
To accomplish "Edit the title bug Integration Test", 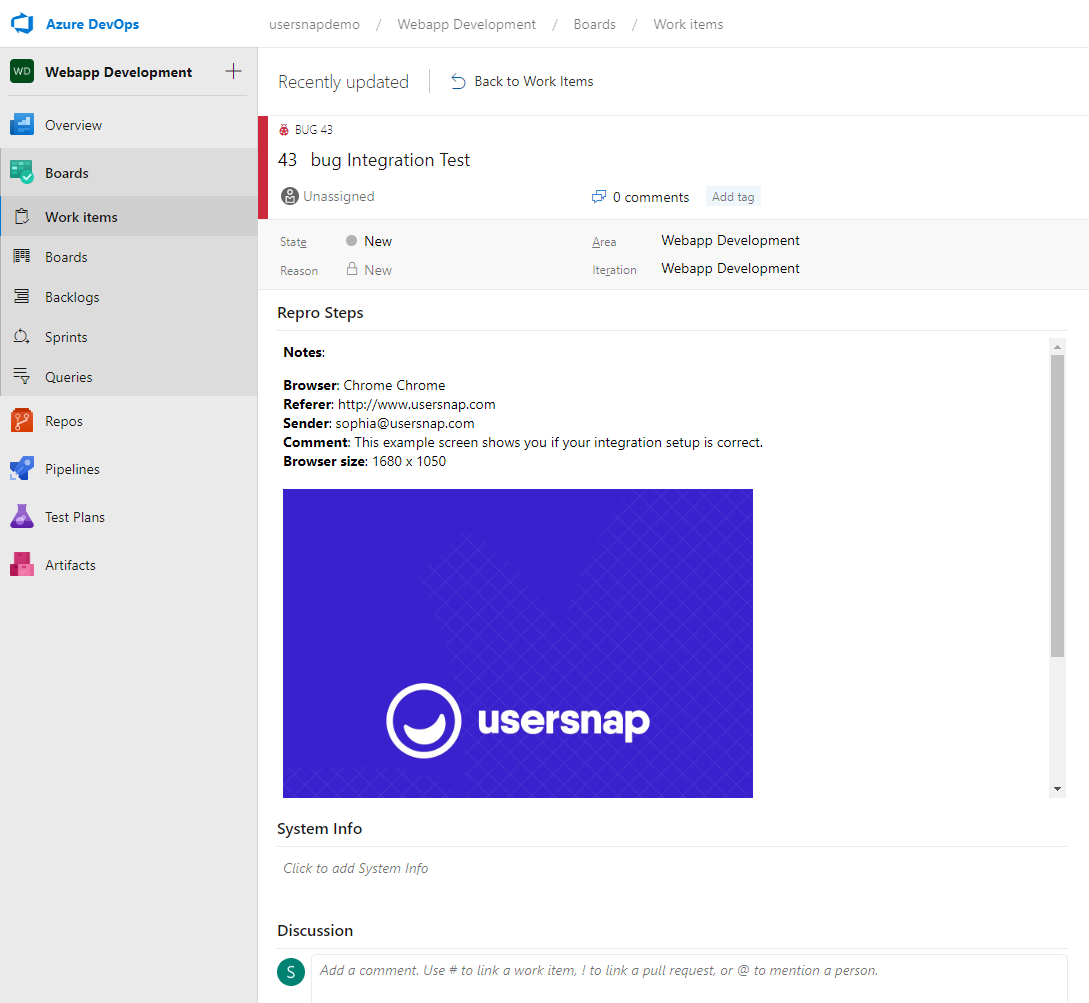I will click(390, 160).
